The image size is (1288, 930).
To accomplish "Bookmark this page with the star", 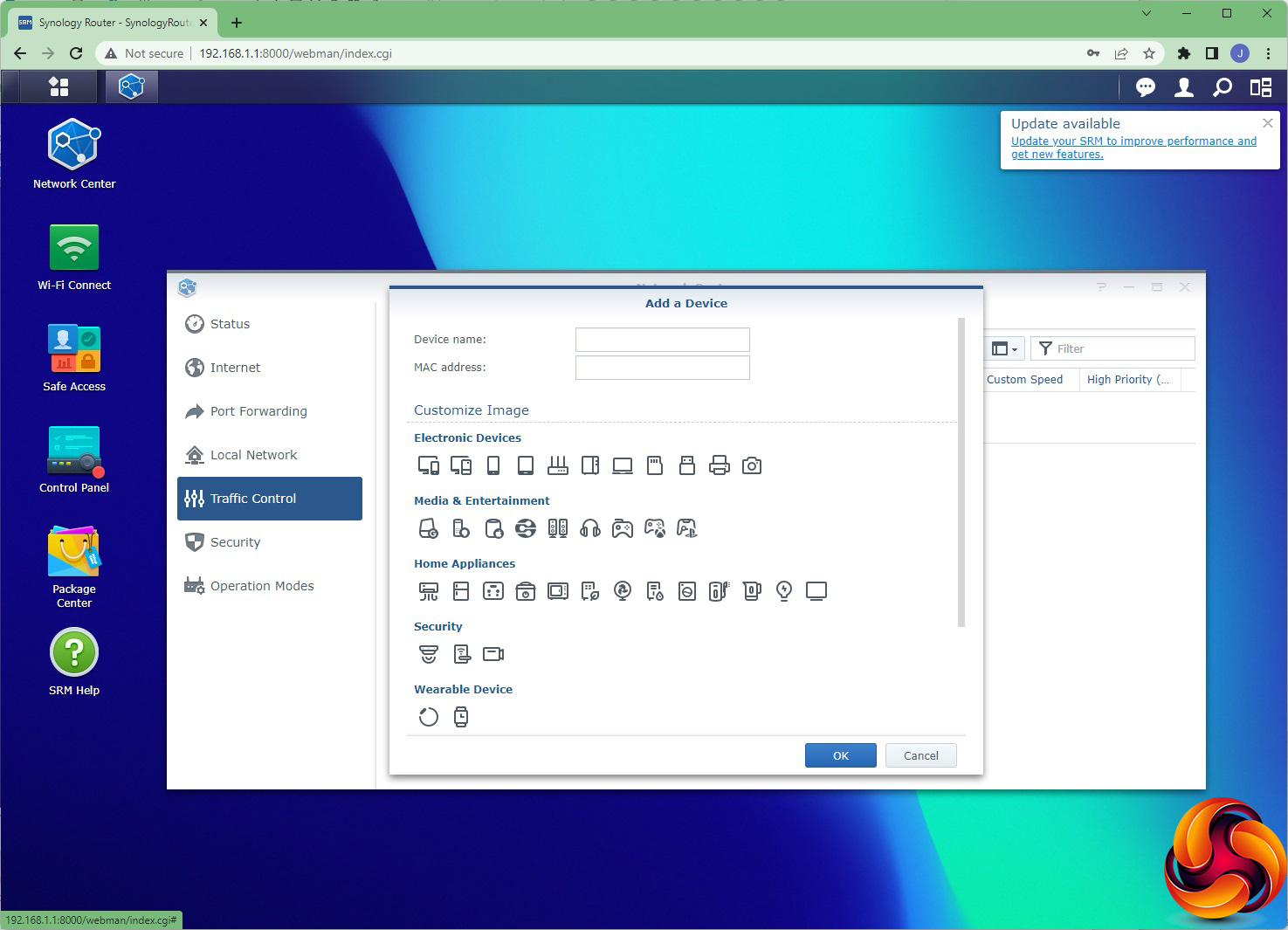I will coord(1149,53).
